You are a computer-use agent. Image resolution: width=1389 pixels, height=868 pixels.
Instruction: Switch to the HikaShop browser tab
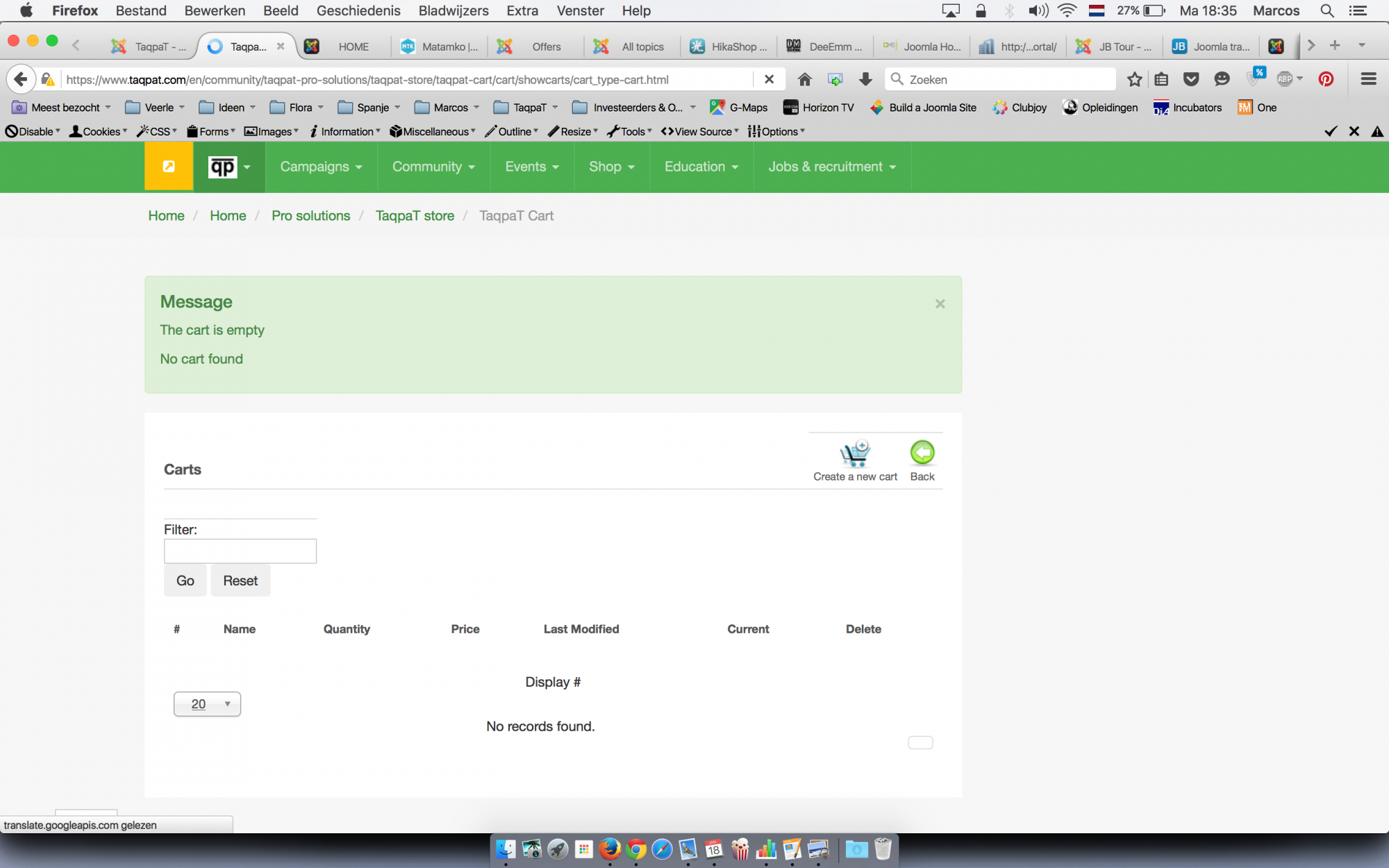point(729,47)
